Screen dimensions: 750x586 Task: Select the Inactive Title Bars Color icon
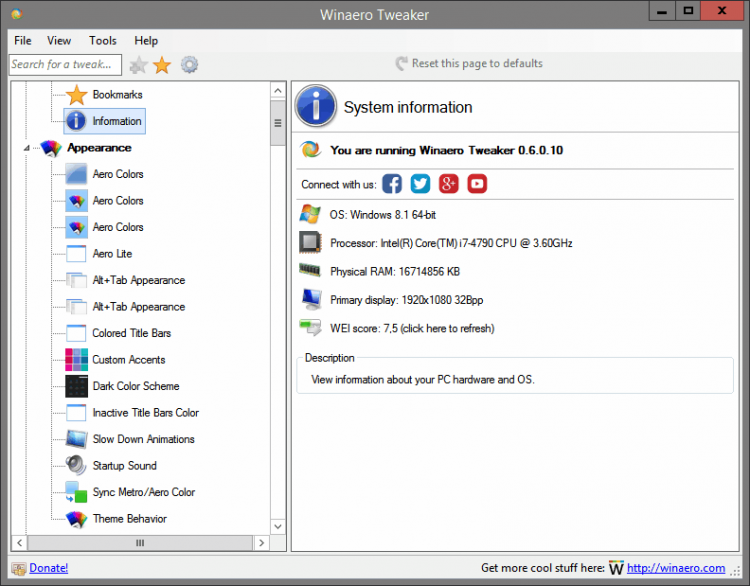tap(77, 412)
